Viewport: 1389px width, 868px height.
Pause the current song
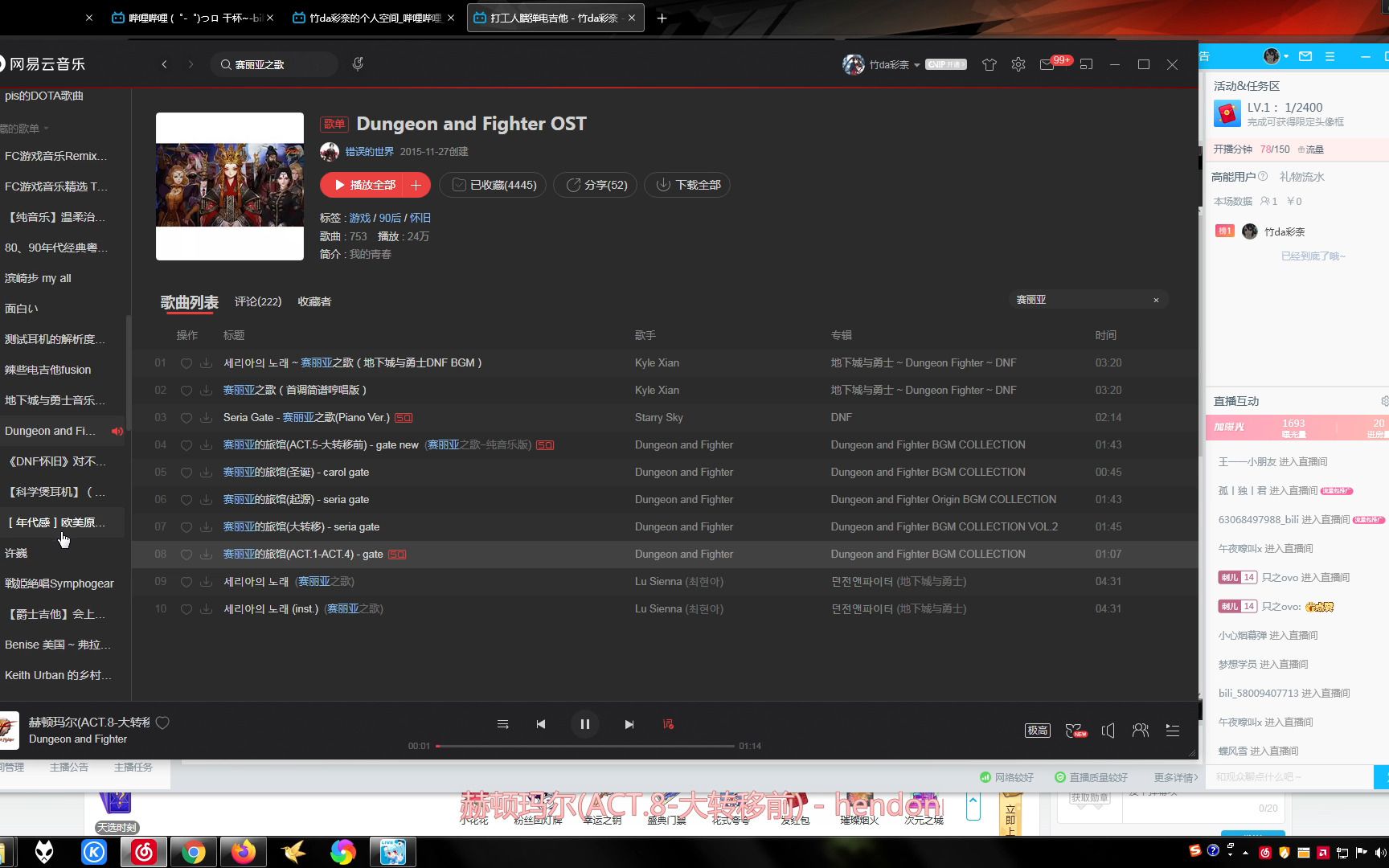tap(584, 724)
